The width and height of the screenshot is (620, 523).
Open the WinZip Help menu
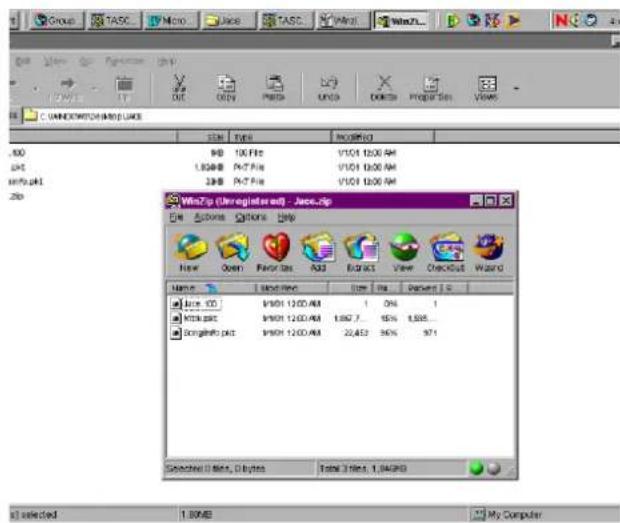point(286,217)
